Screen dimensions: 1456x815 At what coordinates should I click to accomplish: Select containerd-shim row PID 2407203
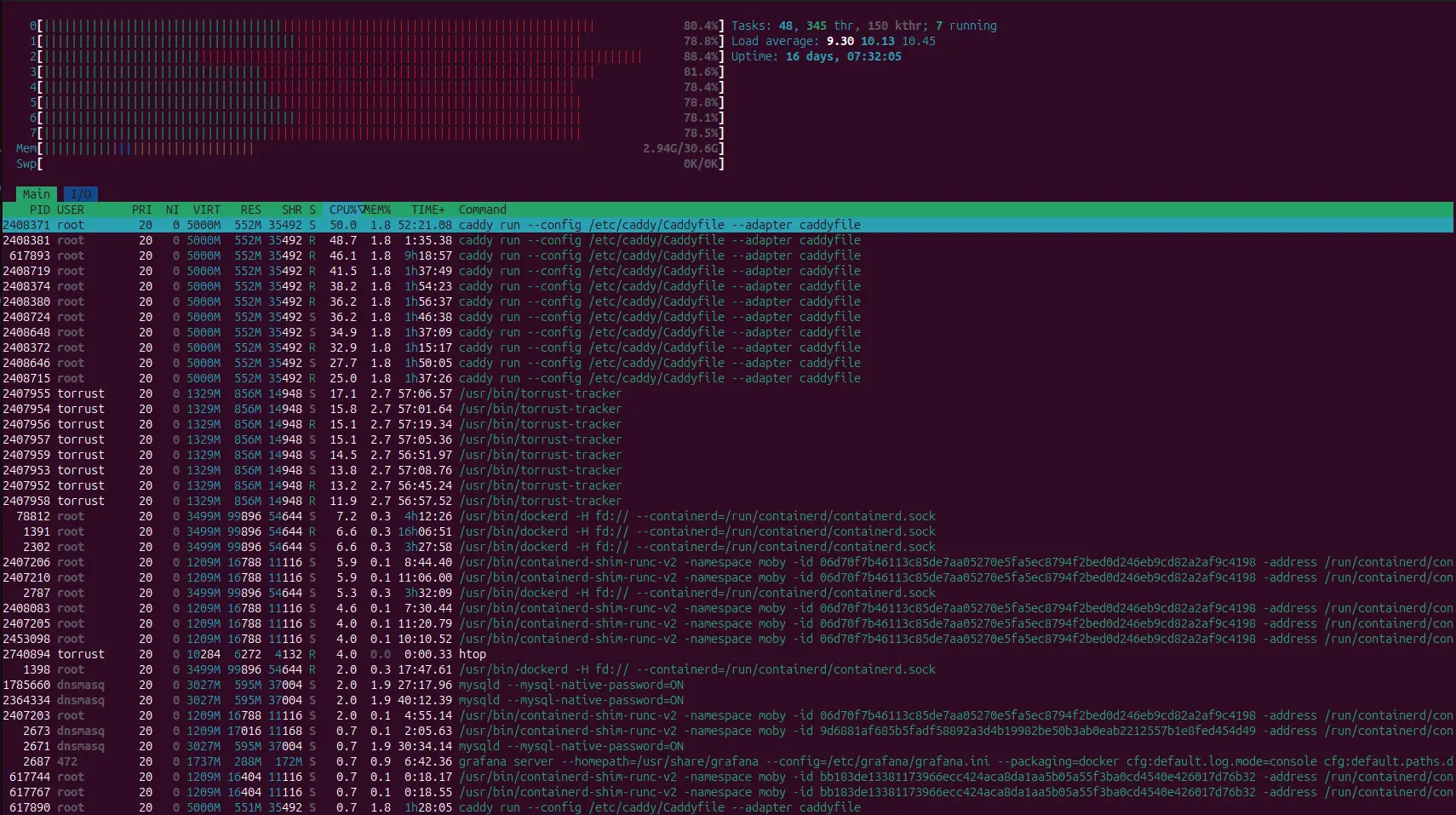tap(728, 715)
